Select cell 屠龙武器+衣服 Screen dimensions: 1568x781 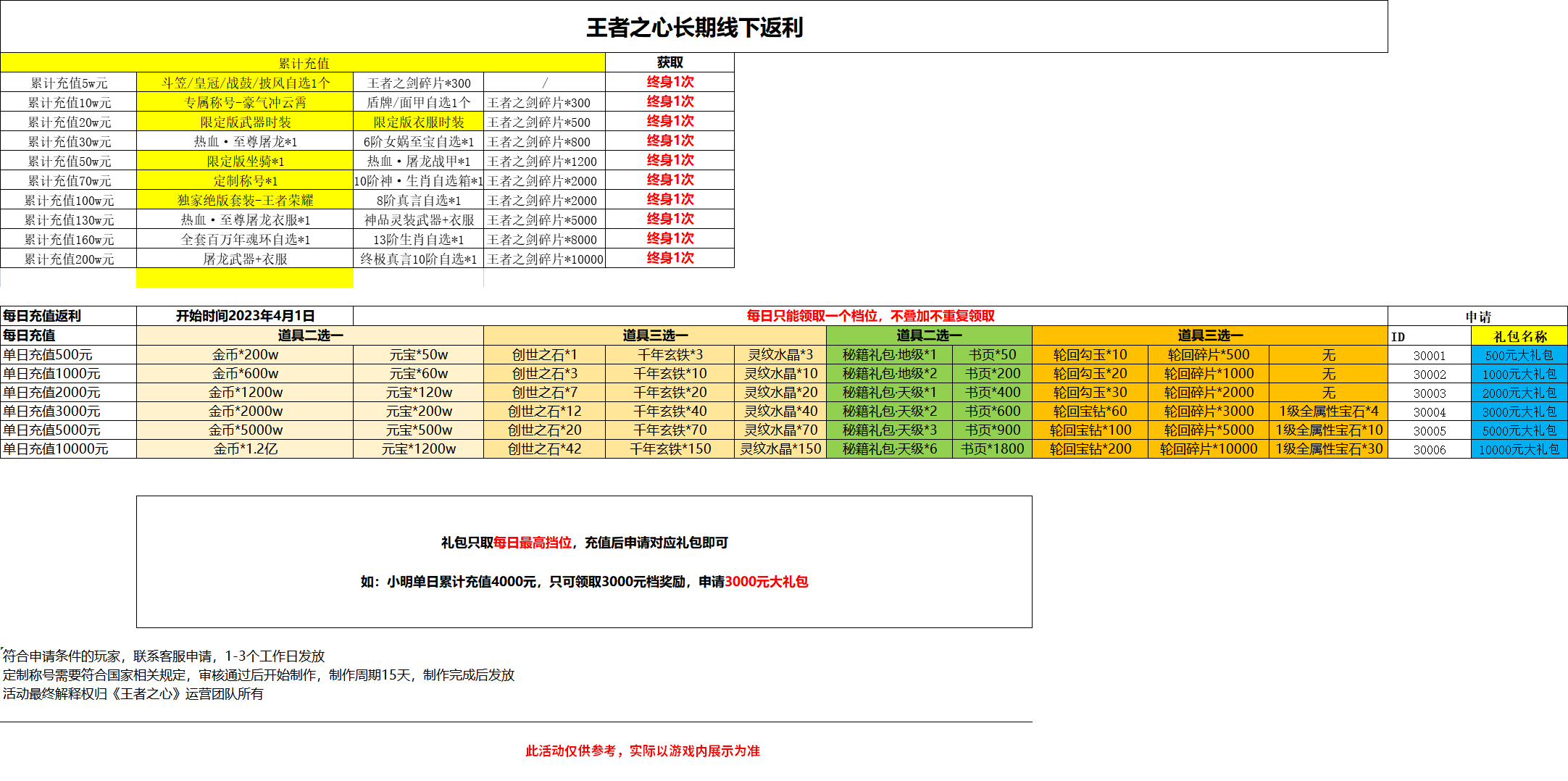pos(245,259)
